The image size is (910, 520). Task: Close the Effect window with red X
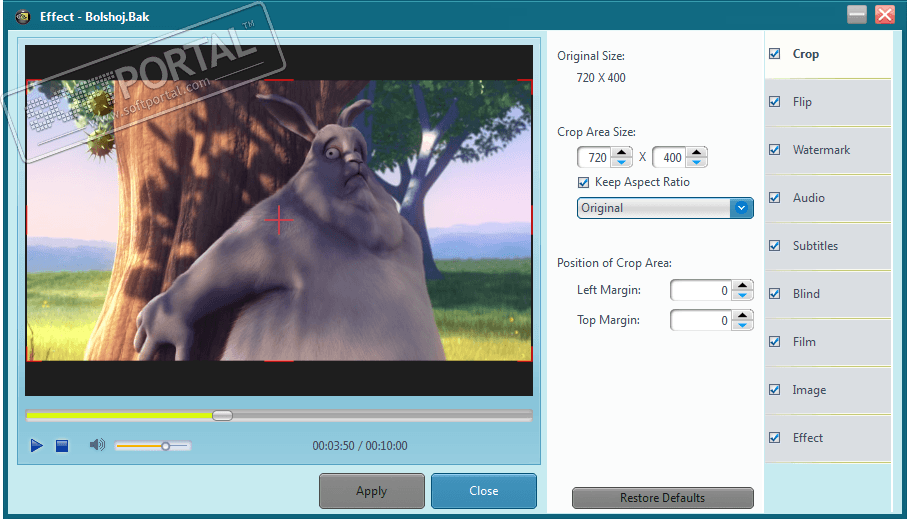tap(884, 15)
